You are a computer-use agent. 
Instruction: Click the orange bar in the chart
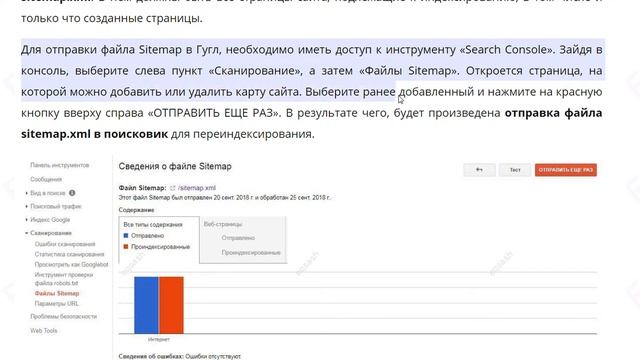tap(171, 305)
